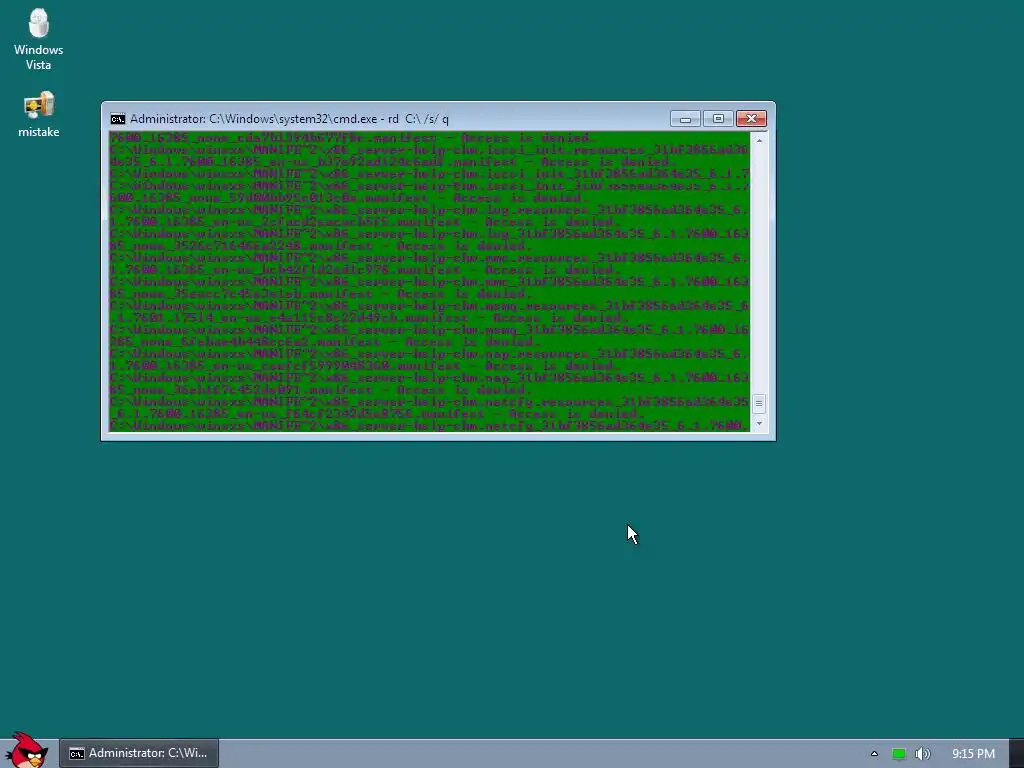Click the cmd window title text
Image resolution: width=1024 pixels, height=768 pixels.
(289, 119)
